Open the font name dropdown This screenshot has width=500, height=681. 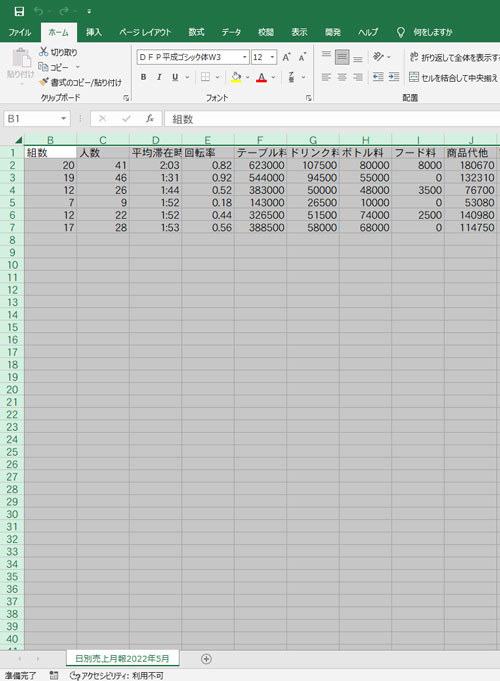(x=245, y=57)
